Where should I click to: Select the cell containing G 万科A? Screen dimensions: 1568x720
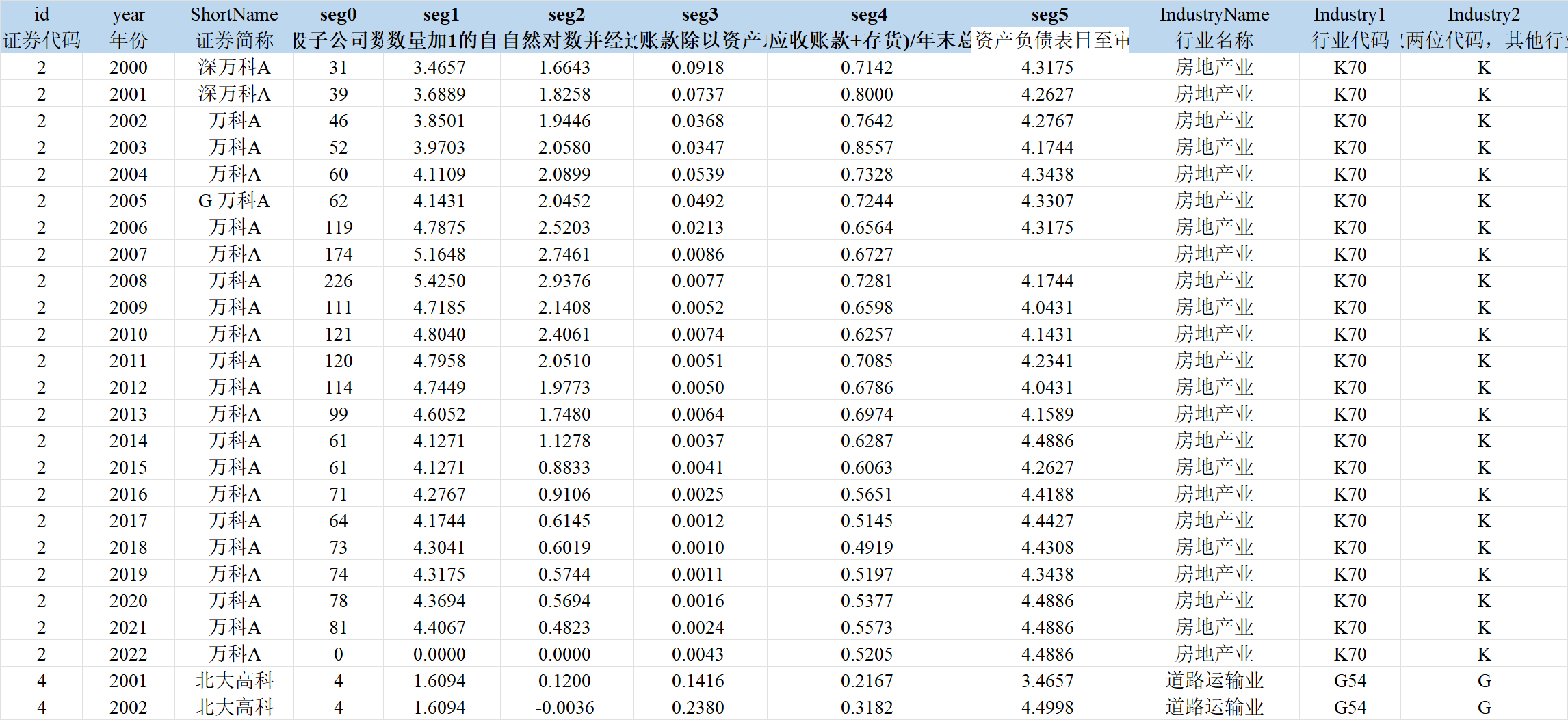(x=234, y=200)
